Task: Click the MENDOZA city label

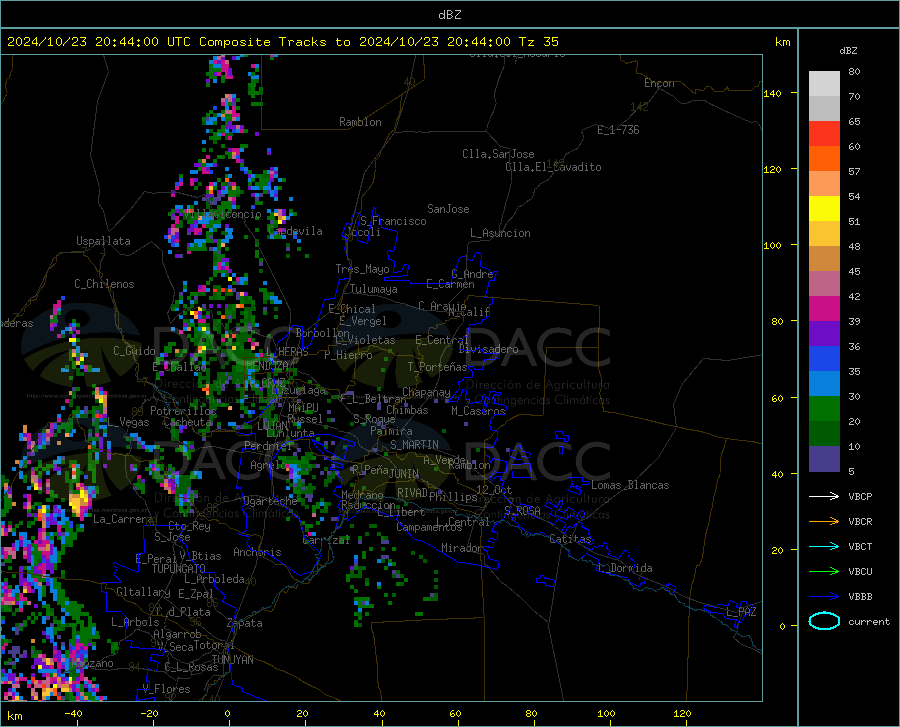Action: click(x=267, y=365)
